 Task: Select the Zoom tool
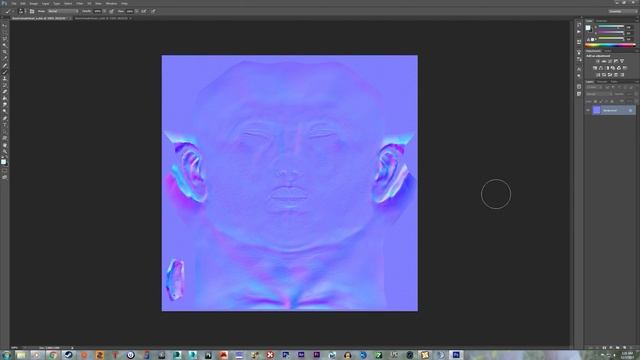pyautogui.click(x=5, y=151)
